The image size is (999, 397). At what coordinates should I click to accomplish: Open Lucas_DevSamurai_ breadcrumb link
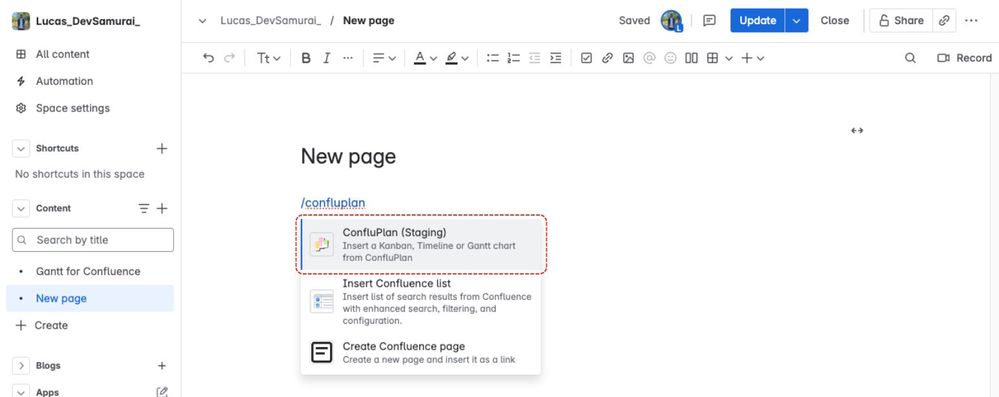[271, 20]
